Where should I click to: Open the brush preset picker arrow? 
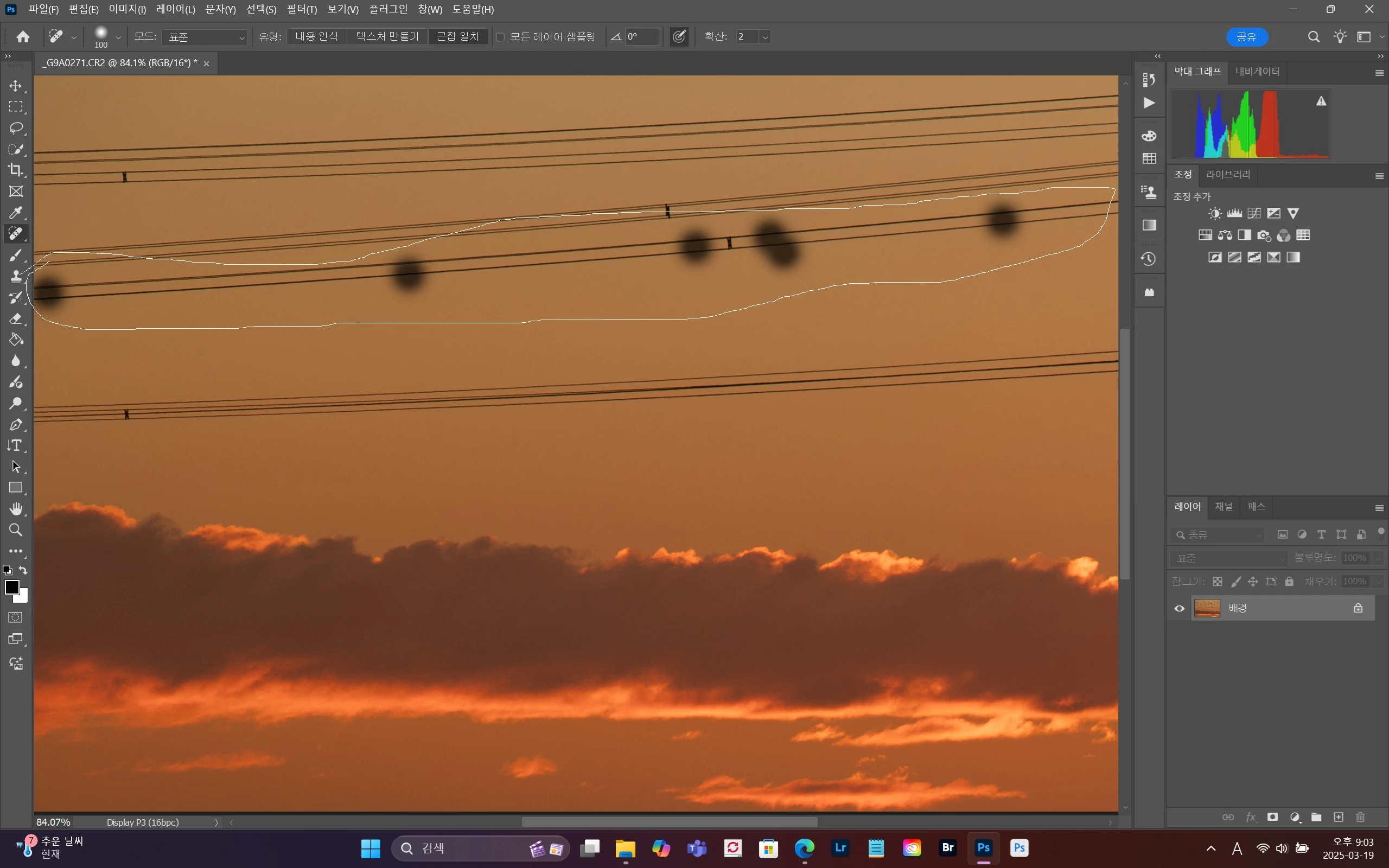point(118,37)
